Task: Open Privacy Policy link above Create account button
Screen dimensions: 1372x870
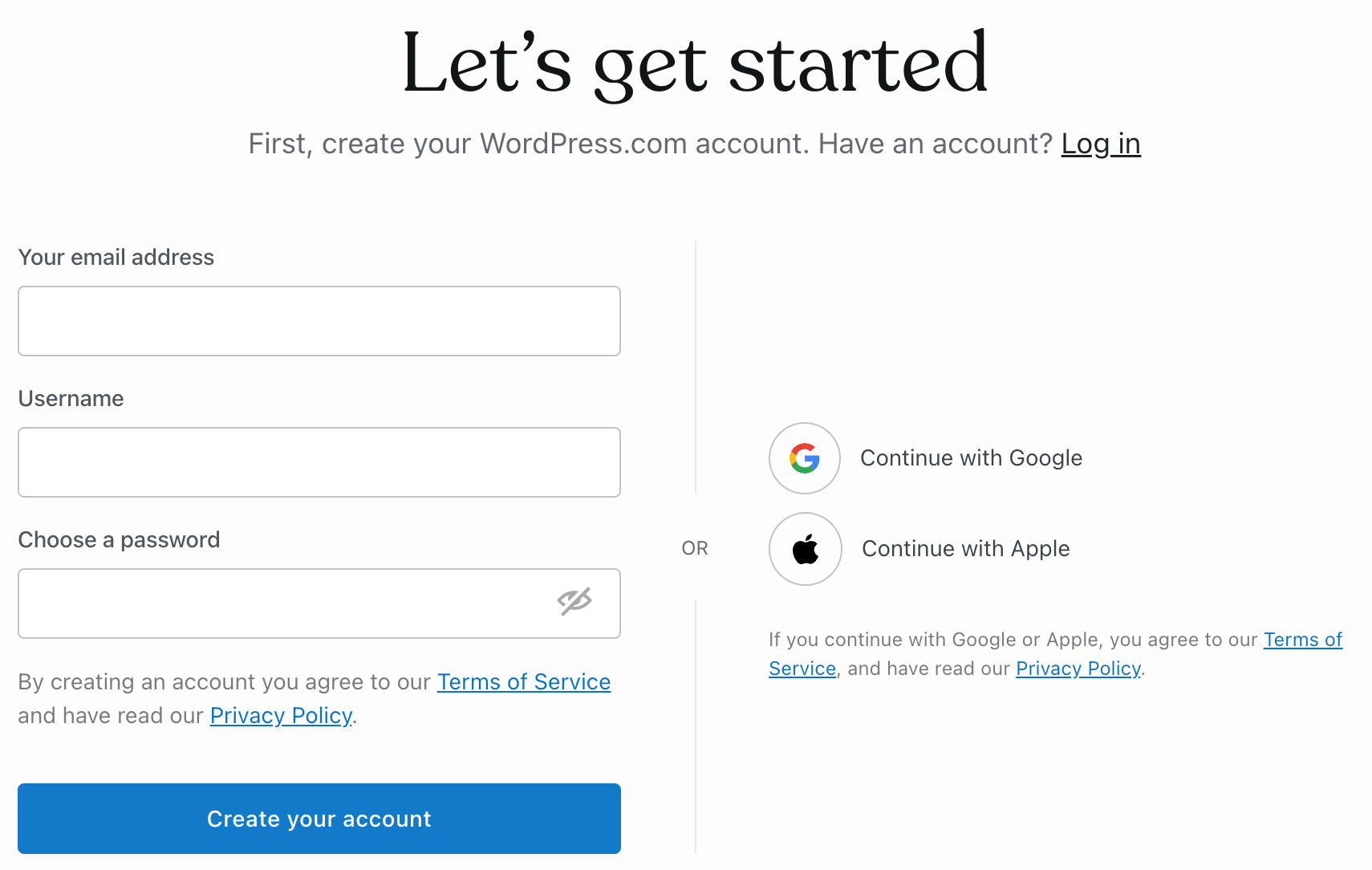Action: (281, 716)
